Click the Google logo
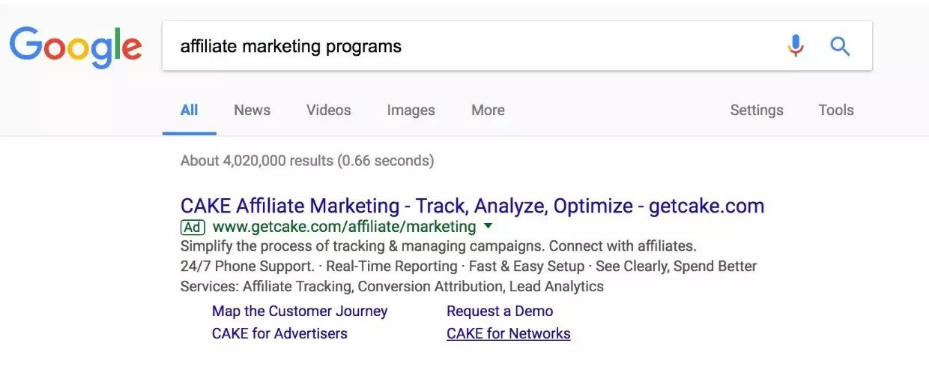 point(75,47)
